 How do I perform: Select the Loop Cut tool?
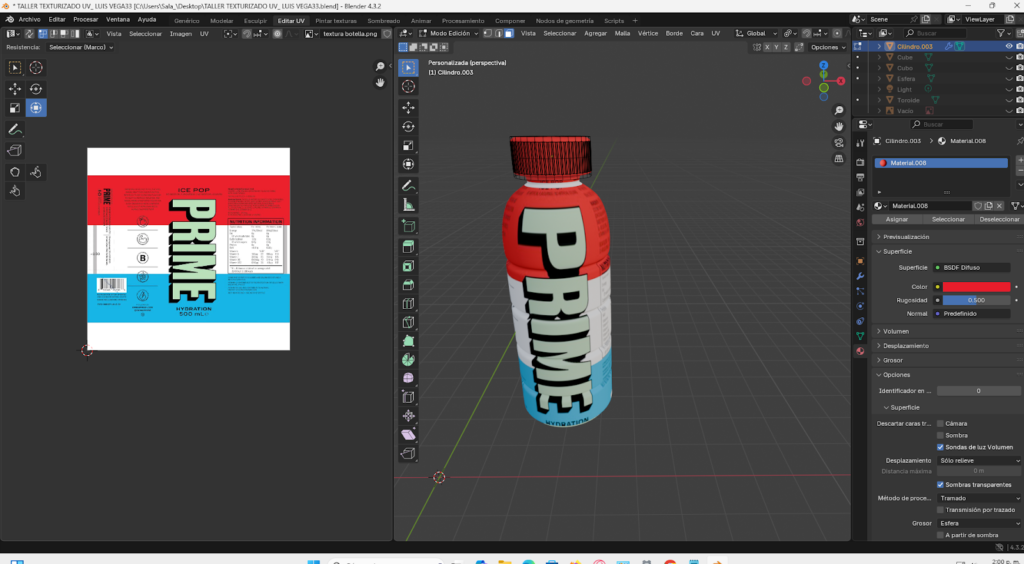pyautogui.click(x=408, y=304)
